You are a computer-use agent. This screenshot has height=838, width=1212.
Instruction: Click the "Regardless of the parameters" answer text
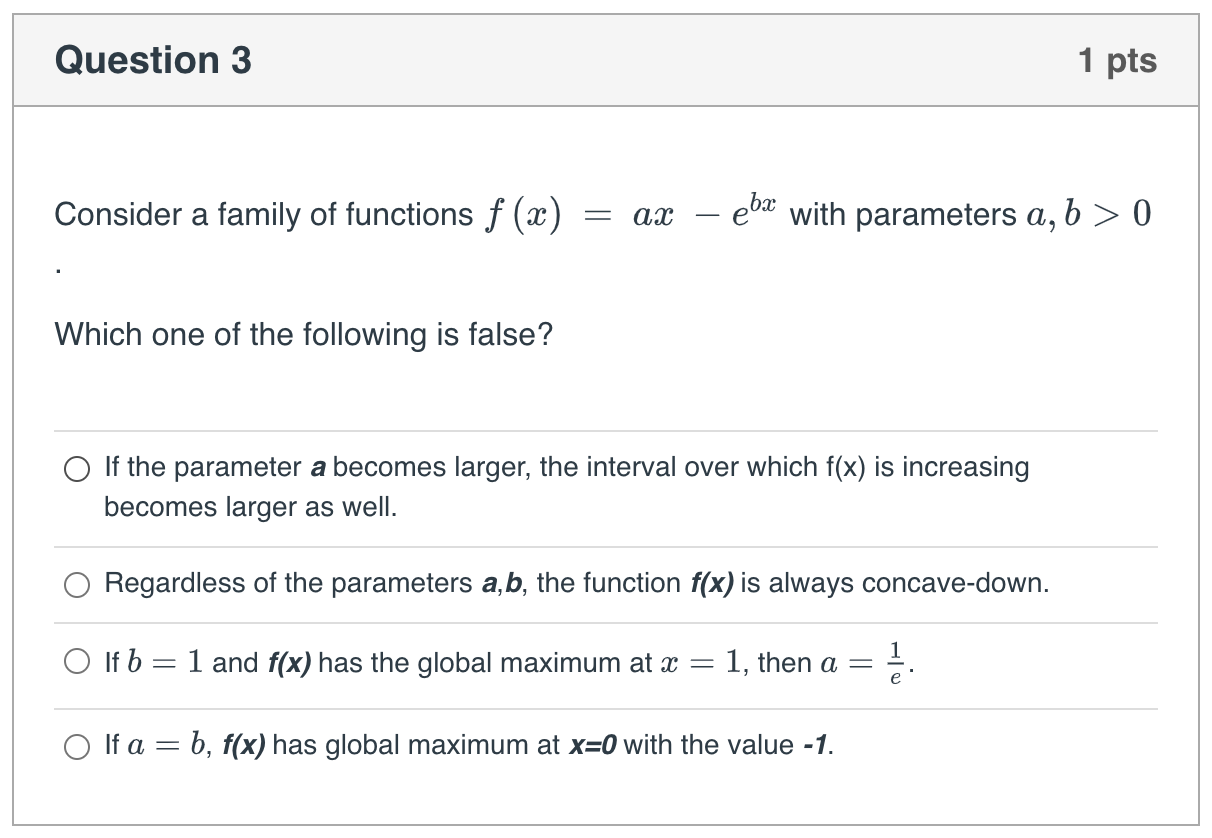[x=288, y=583]
